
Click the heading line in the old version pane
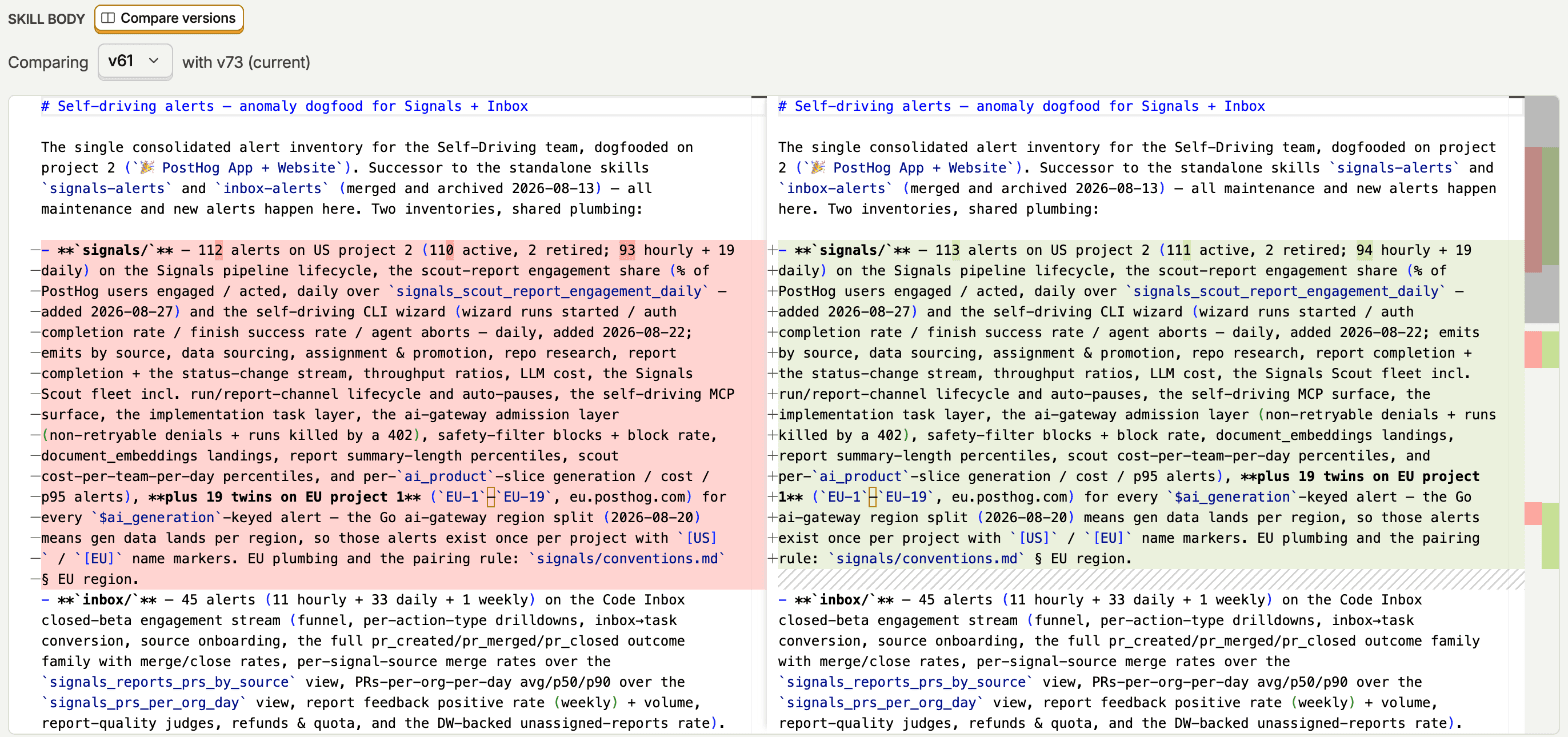tap(285, 106)
